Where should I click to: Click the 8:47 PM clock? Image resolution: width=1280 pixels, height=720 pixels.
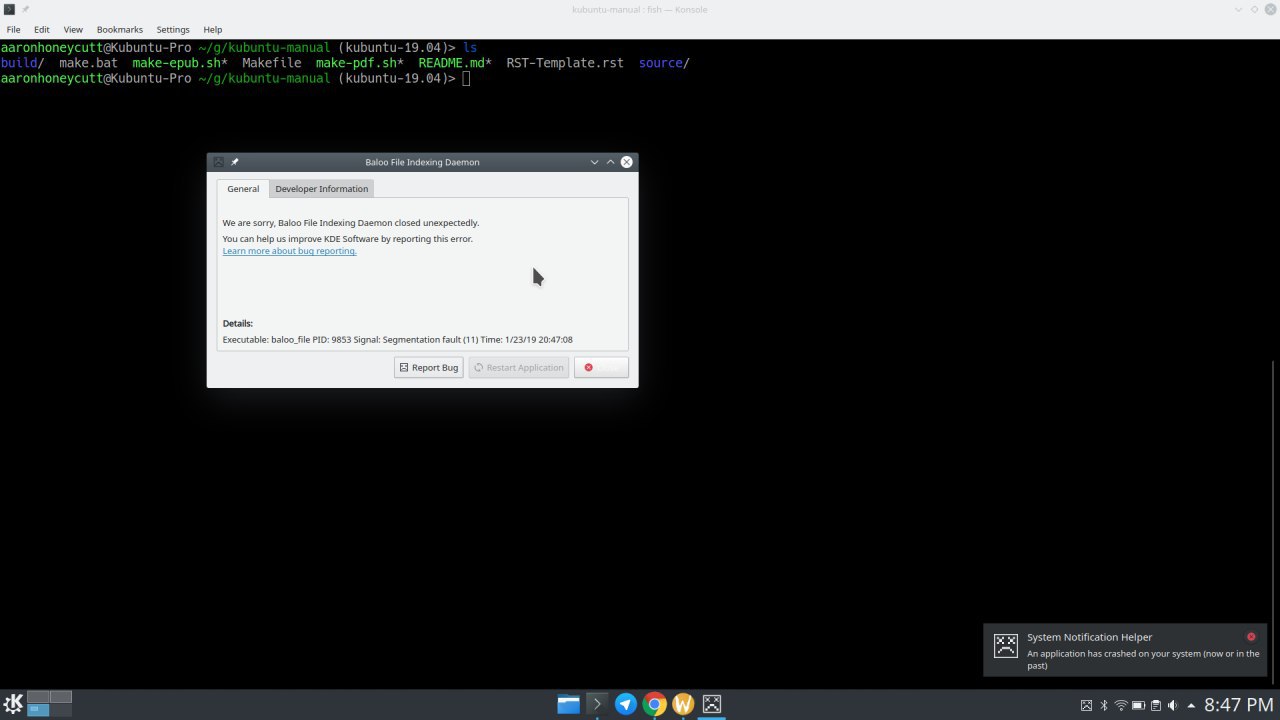[1239, 705]
